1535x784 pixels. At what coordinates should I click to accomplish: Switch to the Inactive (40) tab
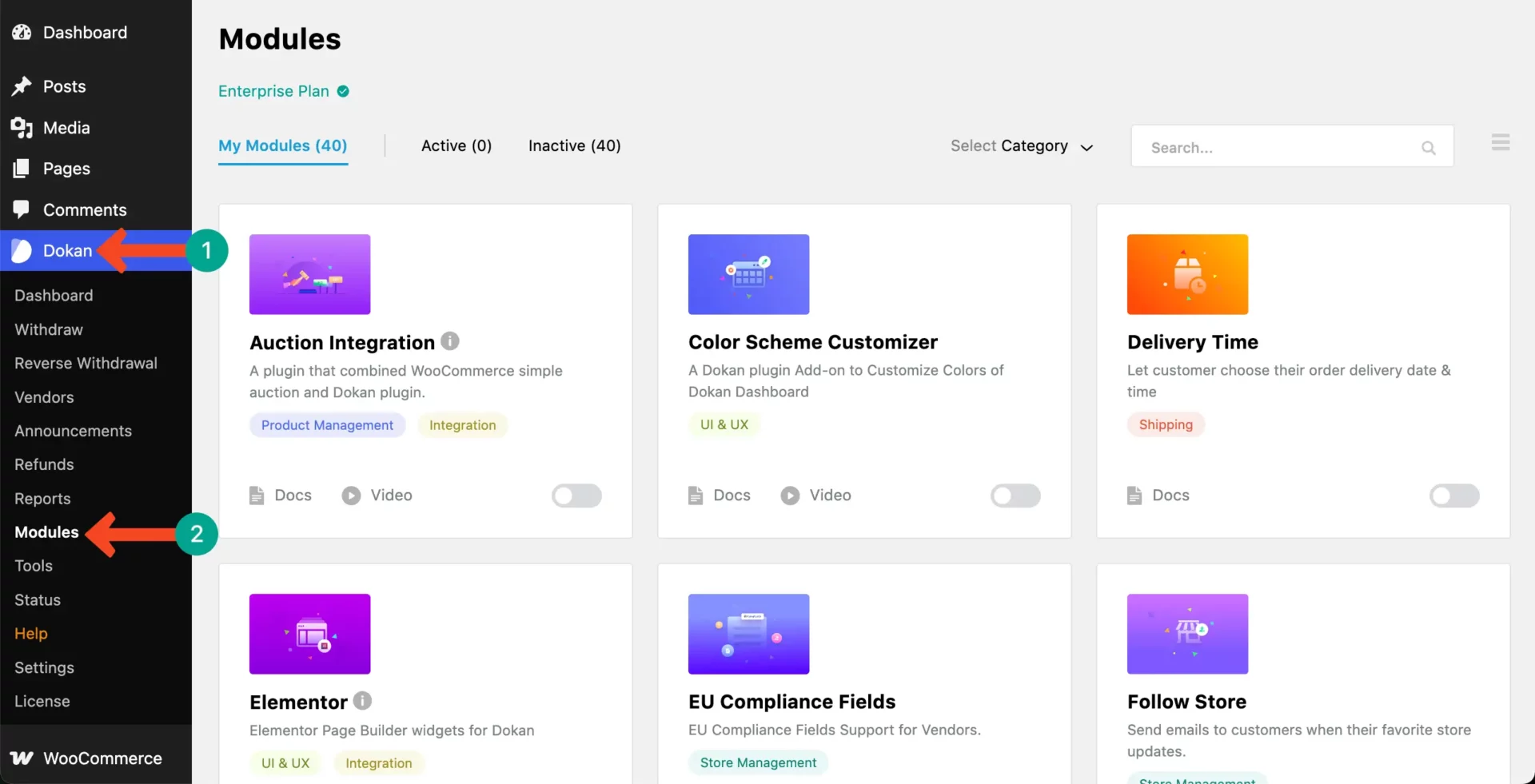[575, 145]
